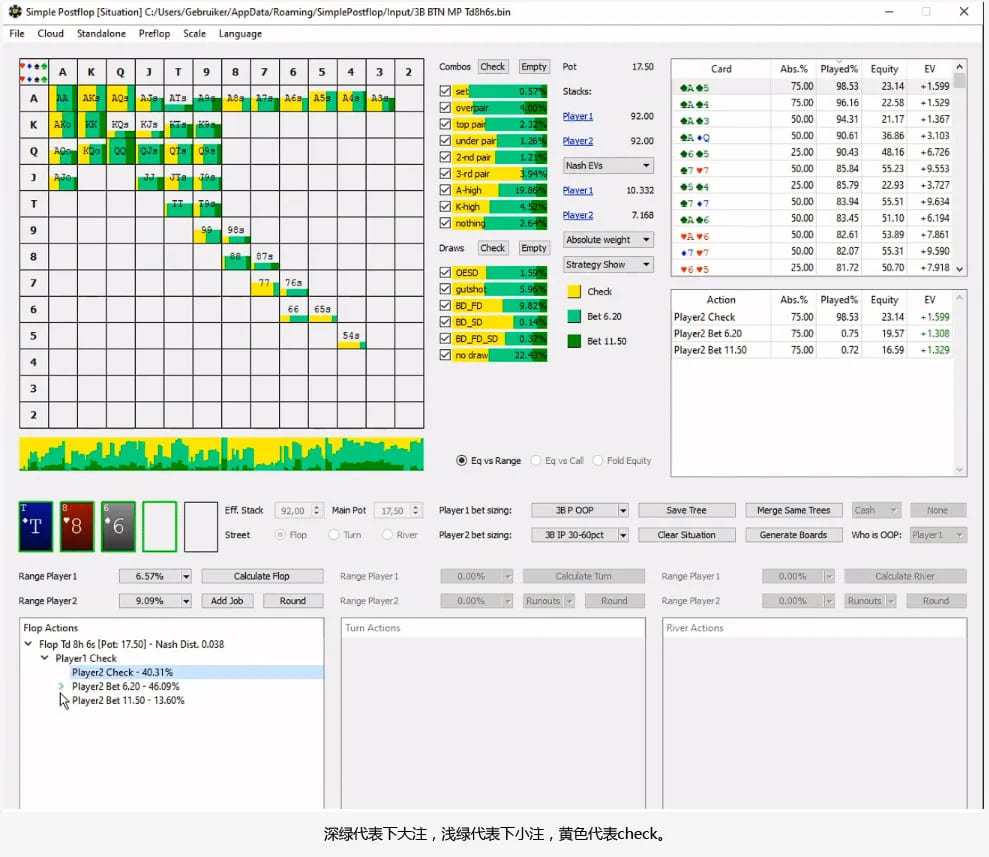Screen dimensions: 989x857
Task: Uncheck the 'no draw' checkbox
Action: coord(444,353)
